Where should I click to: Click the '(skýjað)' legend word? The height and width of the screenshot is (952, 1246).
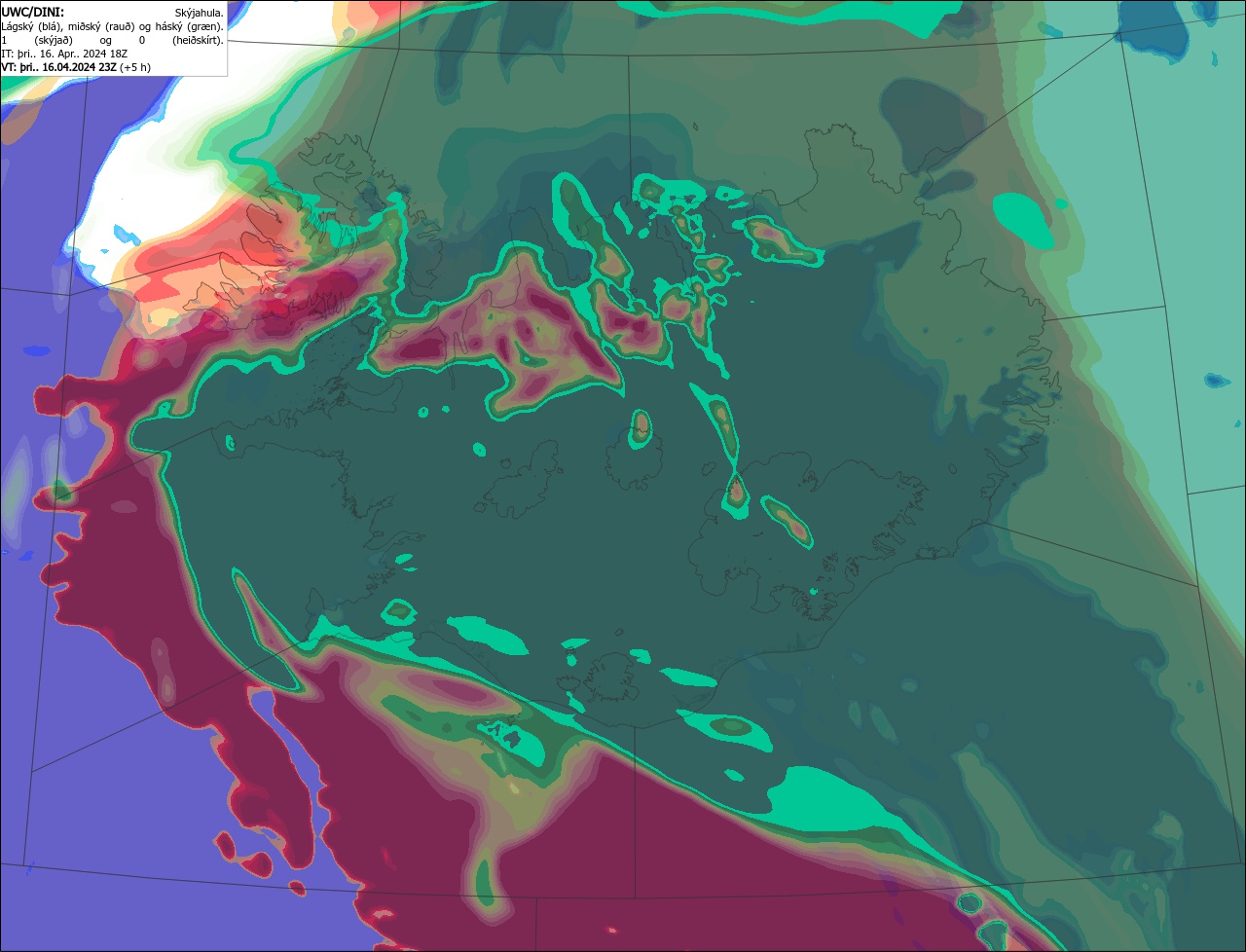click(x=55, y=40)
